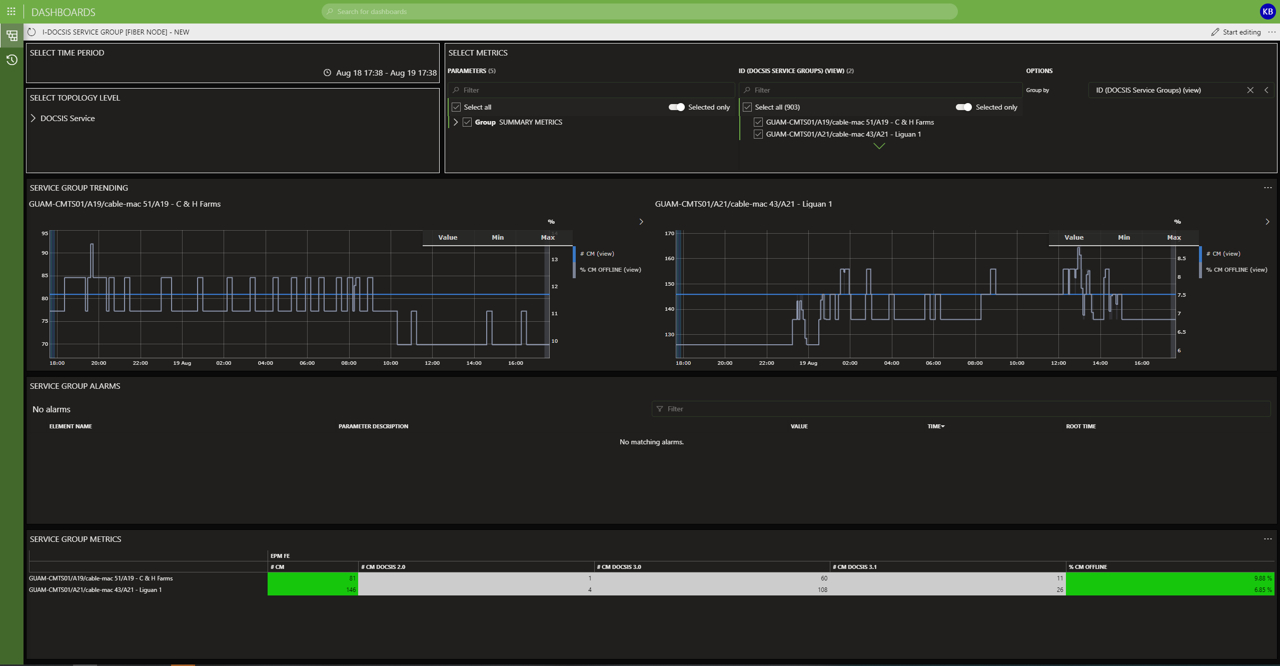Click Max header in Liguan 1 legend

tap(1174, 238)
